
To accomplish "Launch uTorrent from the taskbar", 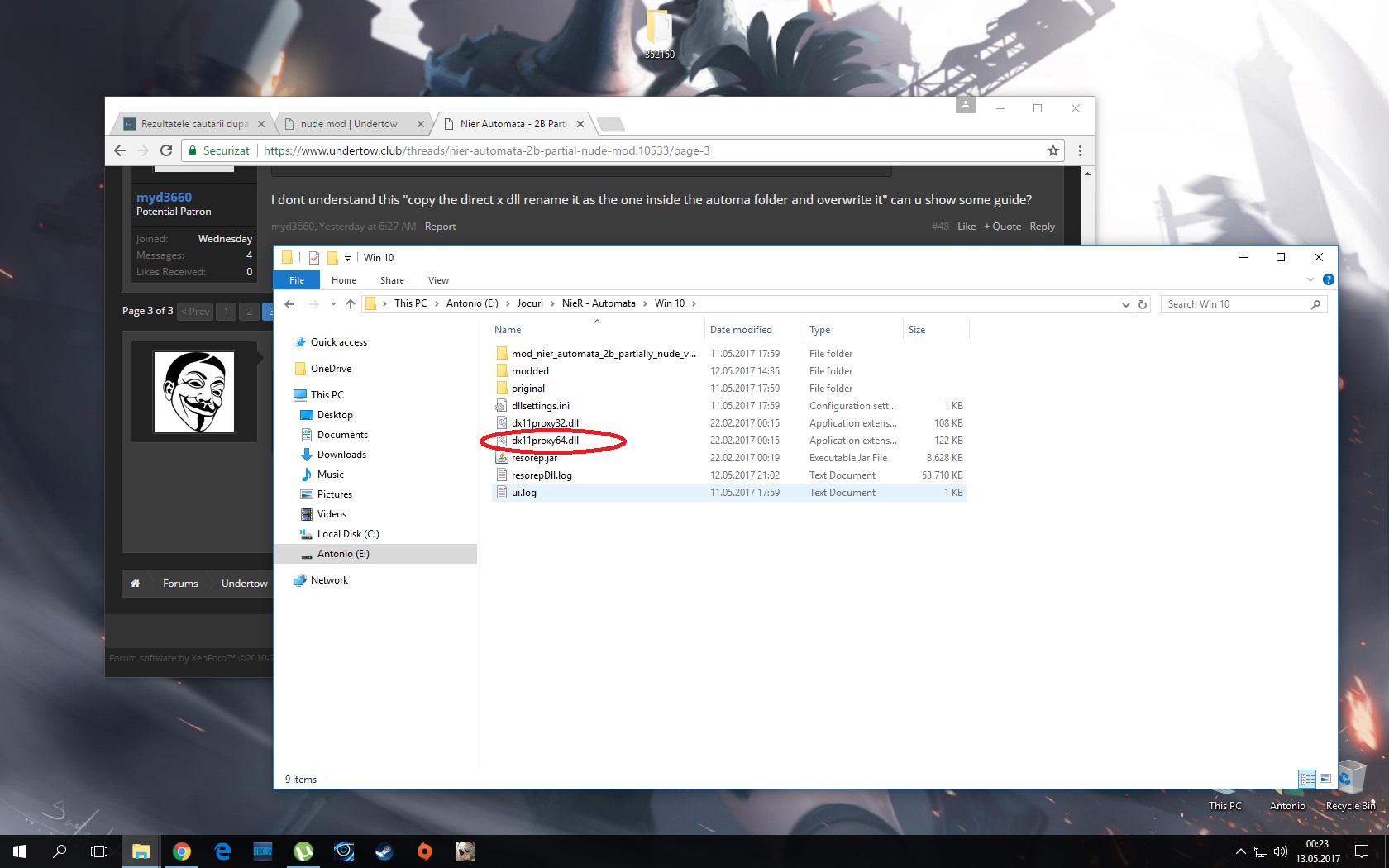I will [x=303, y=851].
